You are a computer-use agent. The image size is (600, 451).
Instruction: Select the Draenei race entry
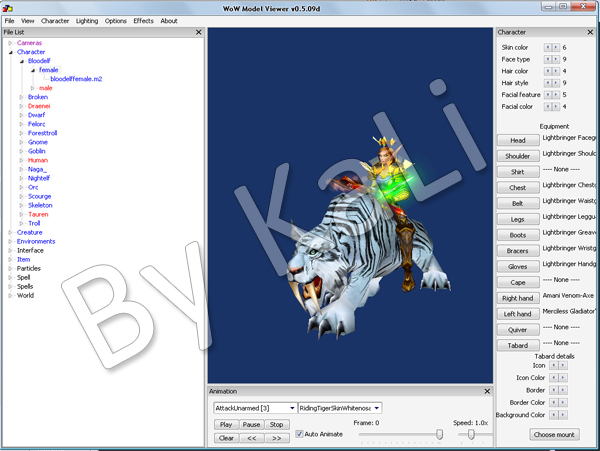(x=39, y=106)
